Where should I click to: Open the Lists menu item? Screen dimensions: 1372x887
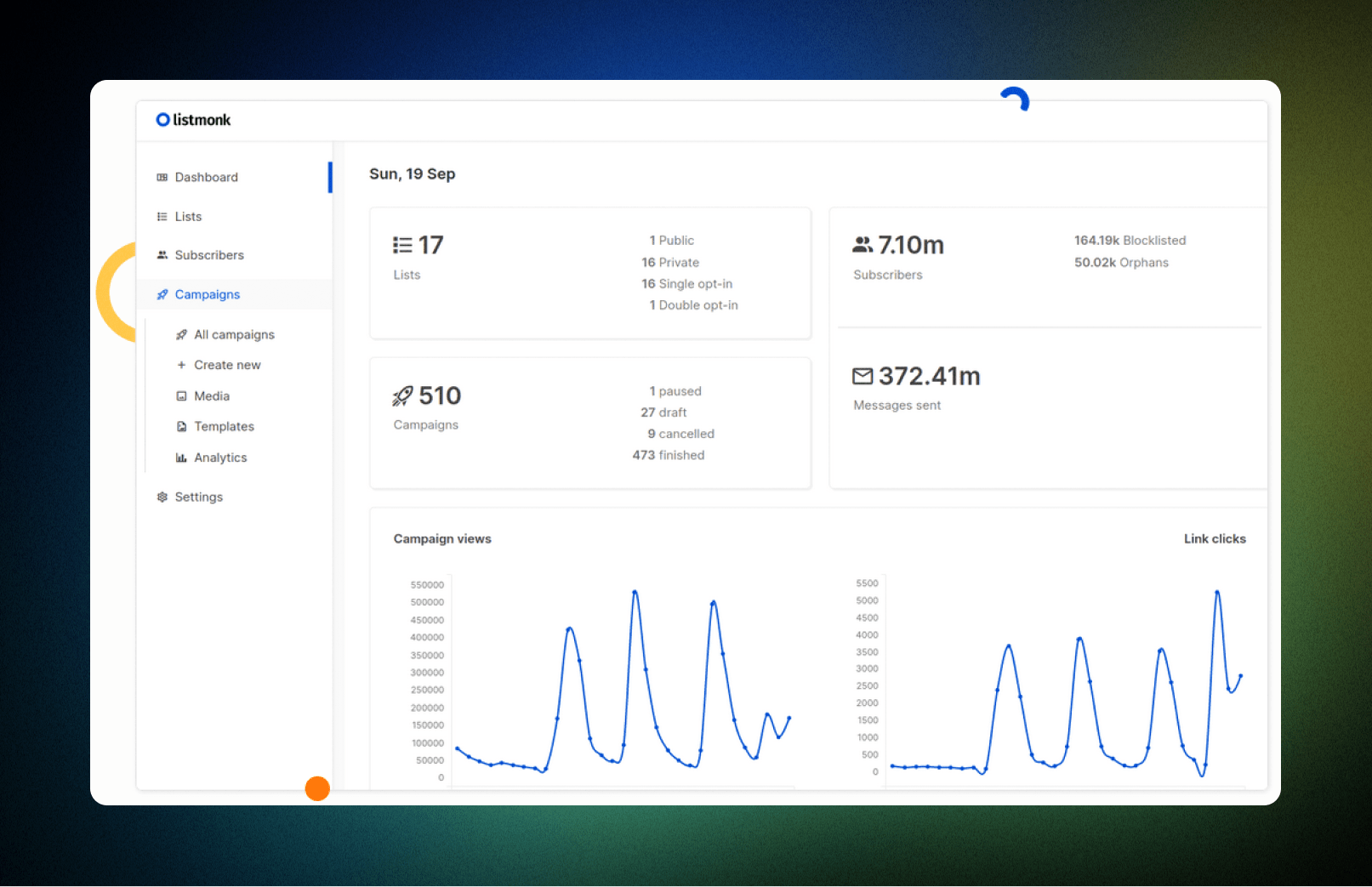click(234, 217)
